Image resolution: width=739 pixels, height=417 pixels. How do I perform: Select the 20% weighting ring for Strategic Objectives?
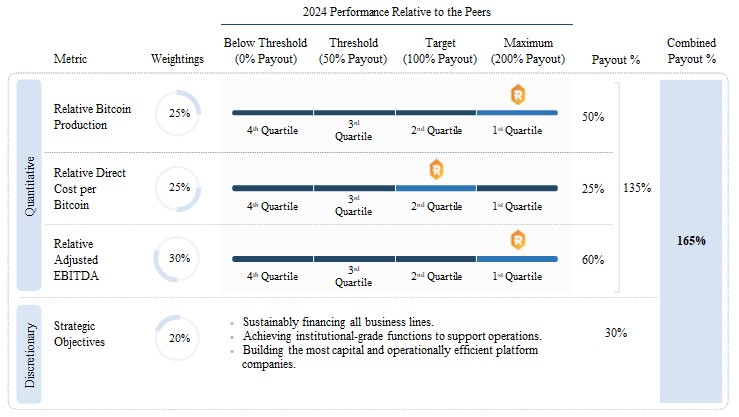point(179,340)
